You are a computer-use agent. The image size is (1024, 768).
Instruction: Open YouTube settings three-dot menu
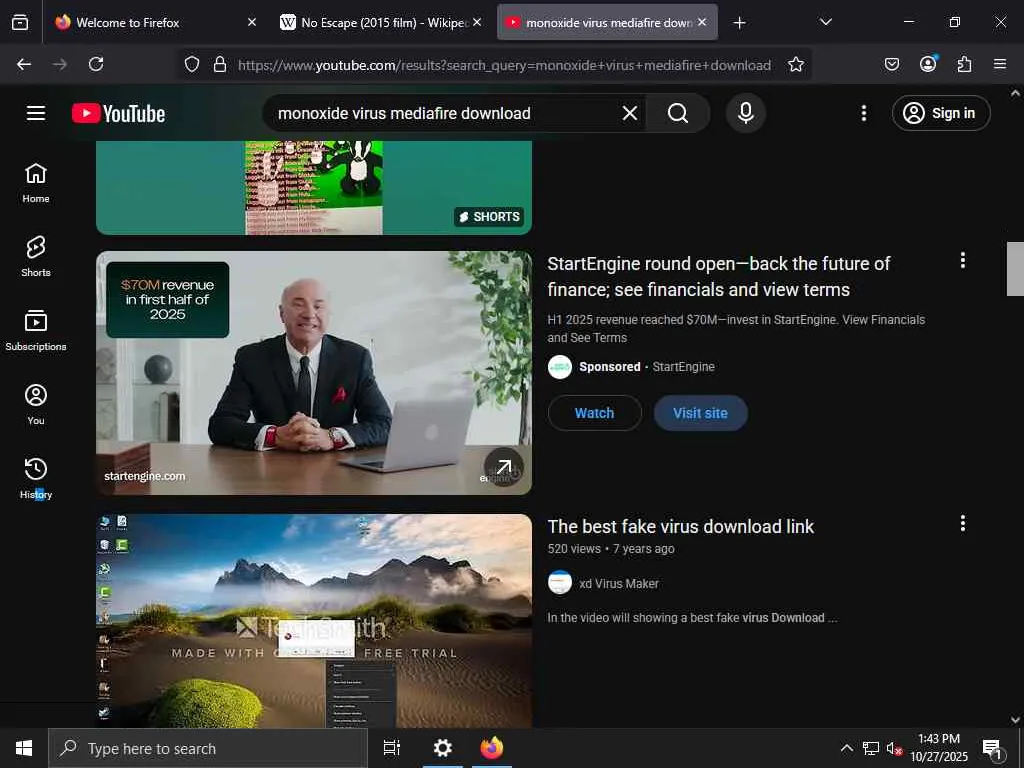point(863,113)
